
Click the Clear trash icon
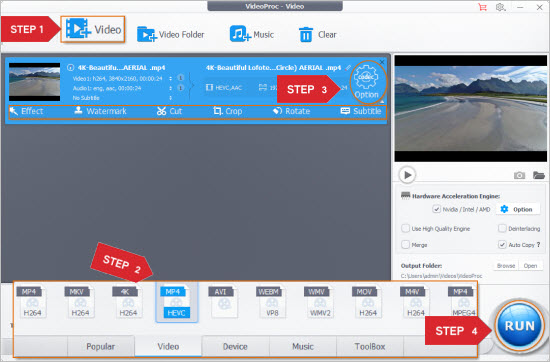[306, 34]
